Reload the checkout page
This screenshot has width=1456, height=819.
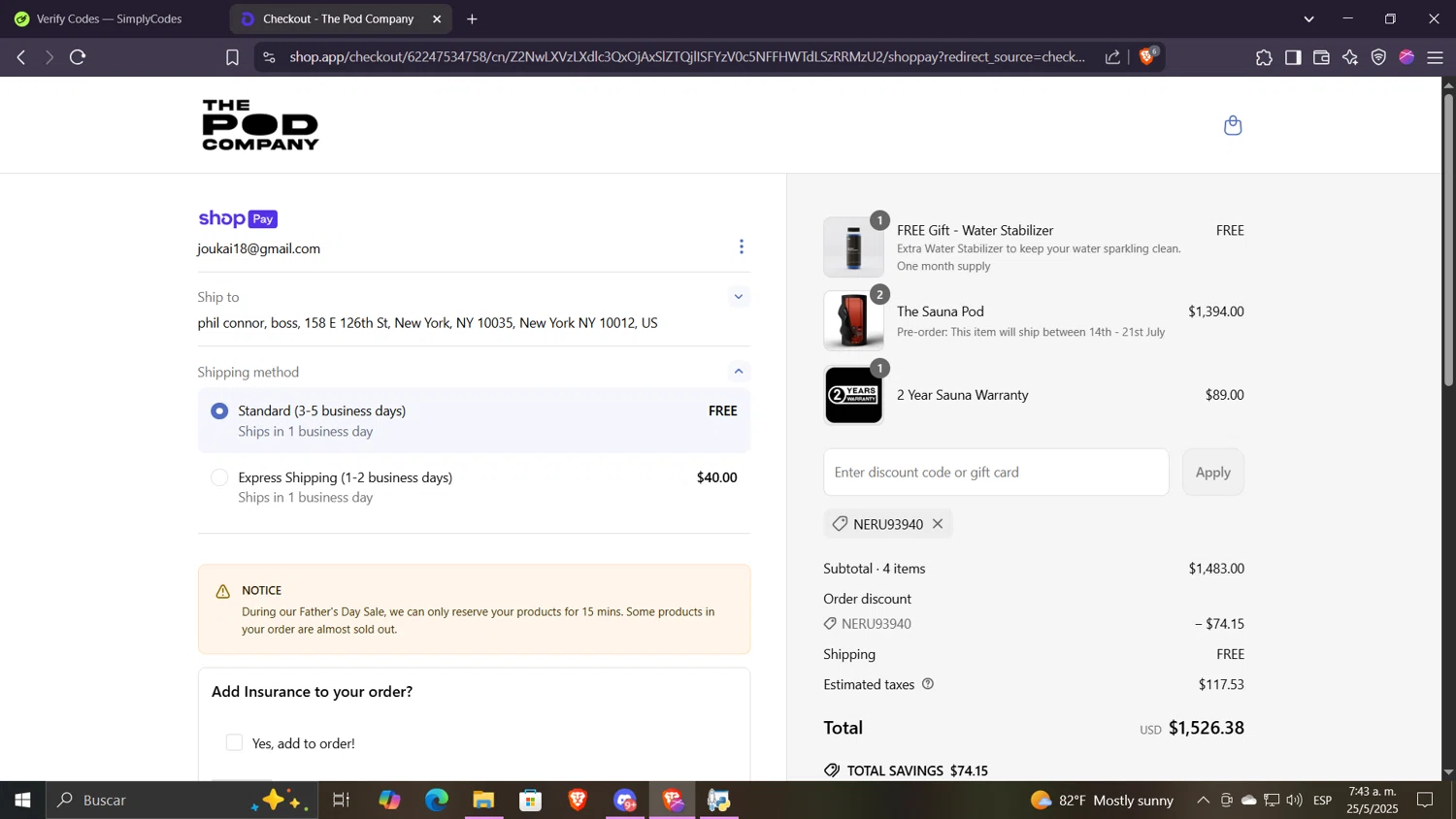[79, 57]
